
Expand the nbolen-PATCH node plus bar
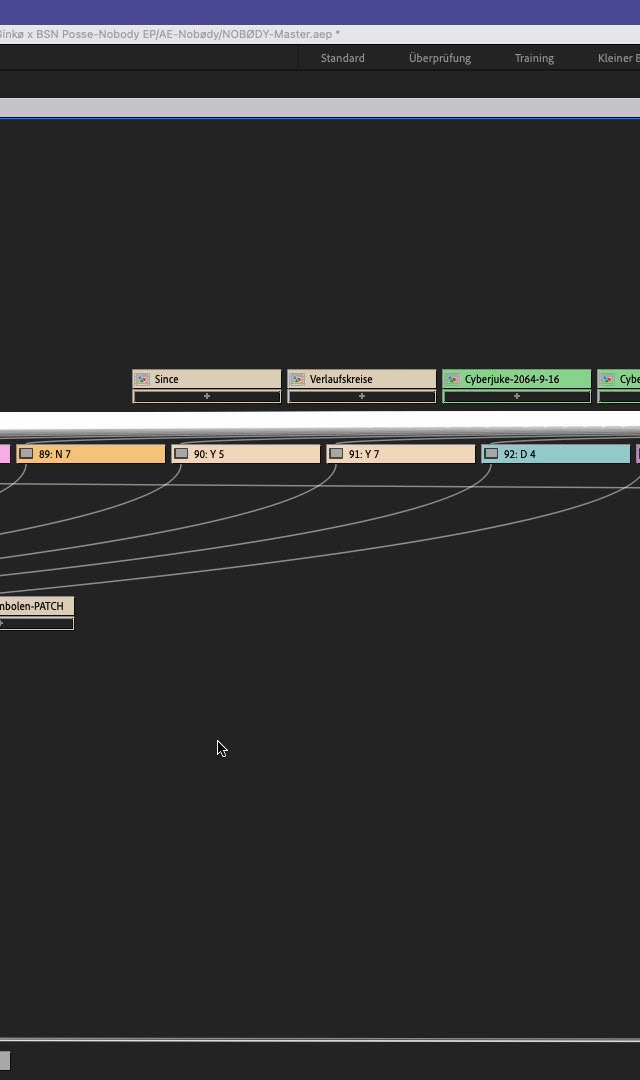[36, 623]
